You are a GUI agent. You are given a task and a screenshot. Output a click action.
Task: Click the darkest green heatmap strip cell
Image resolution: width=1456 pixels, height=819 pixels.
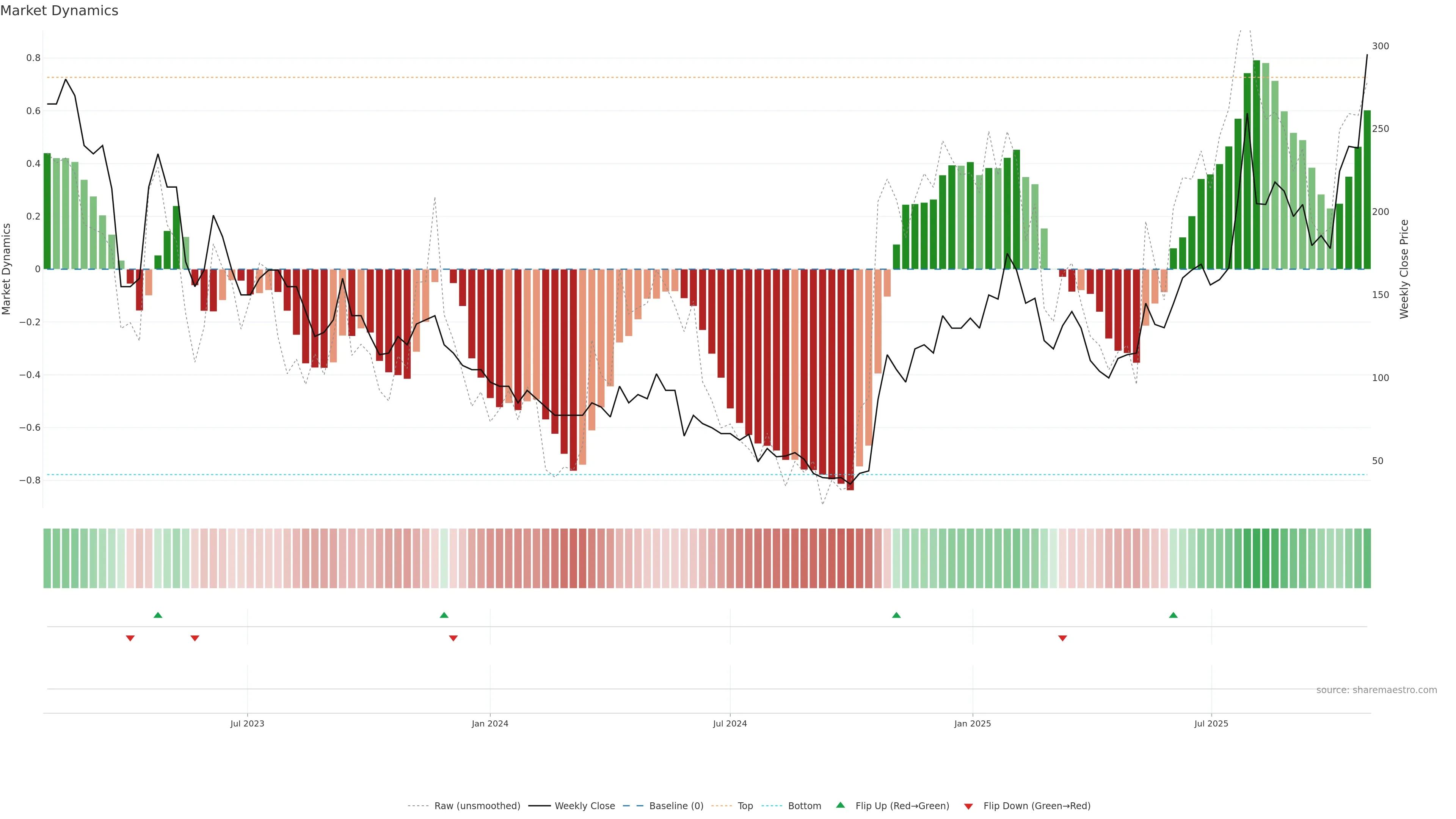1257,559
